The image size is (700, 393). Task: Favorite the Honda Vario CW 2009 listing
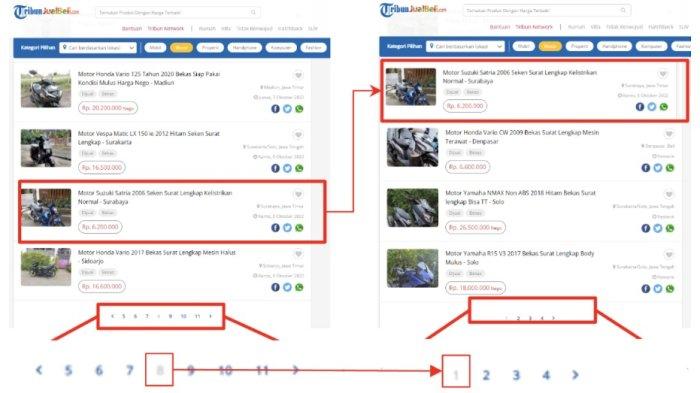[668, 134]
